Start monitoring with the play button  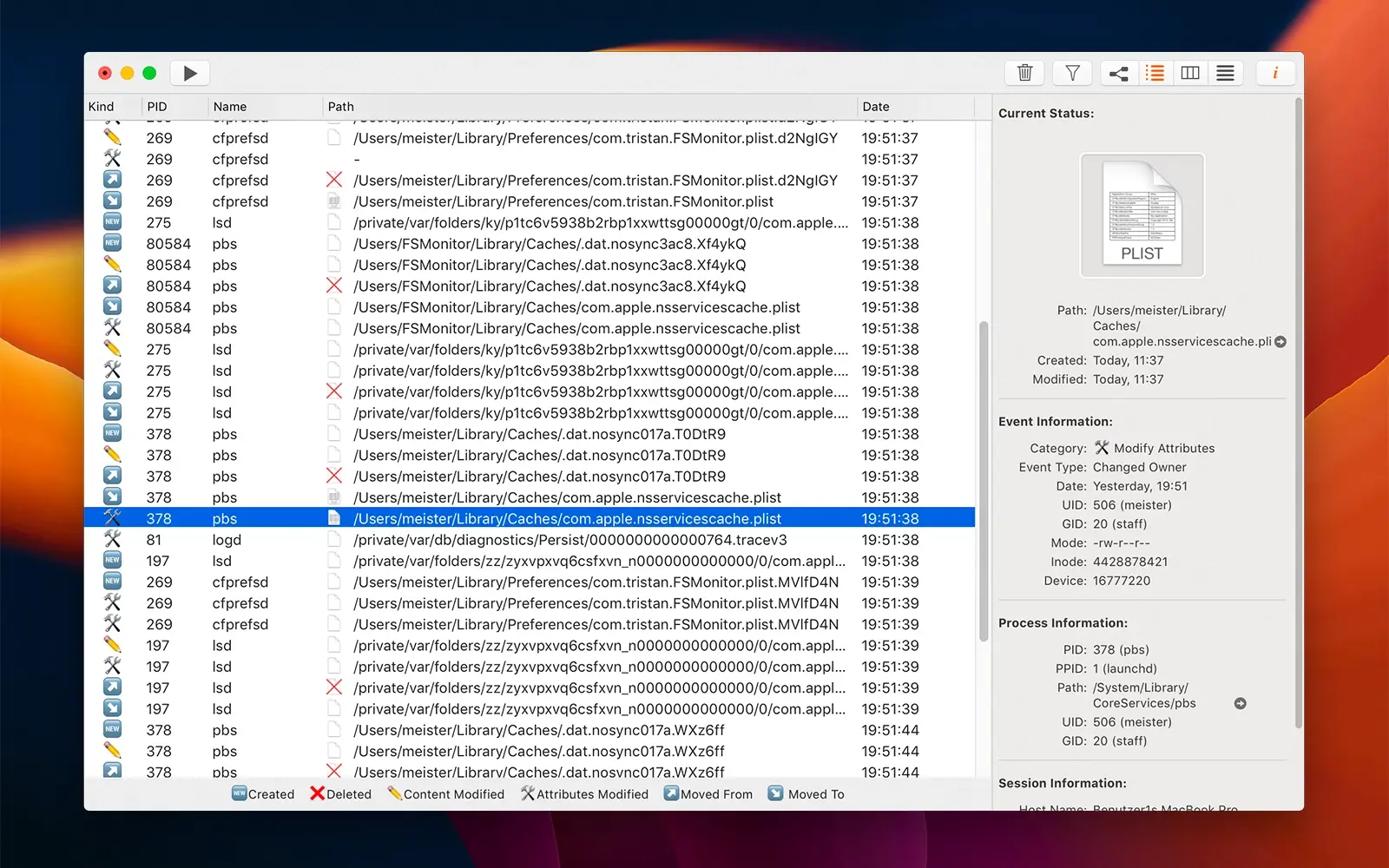tap(190, 73)
